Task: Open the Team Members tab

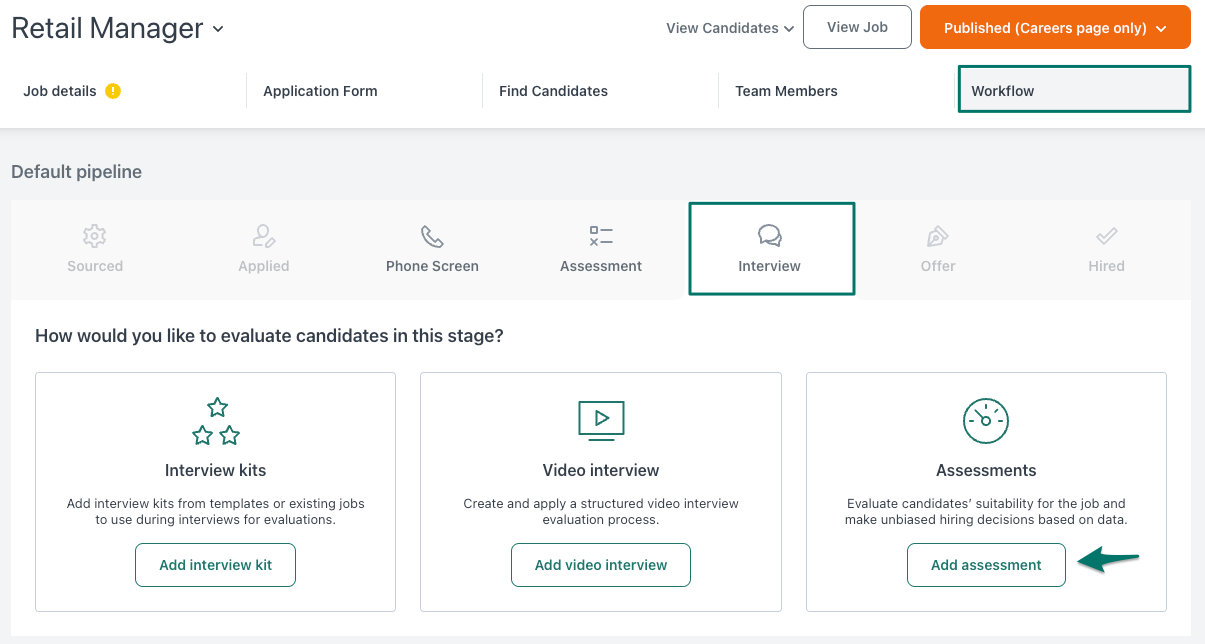Action: tap(786, 90)
